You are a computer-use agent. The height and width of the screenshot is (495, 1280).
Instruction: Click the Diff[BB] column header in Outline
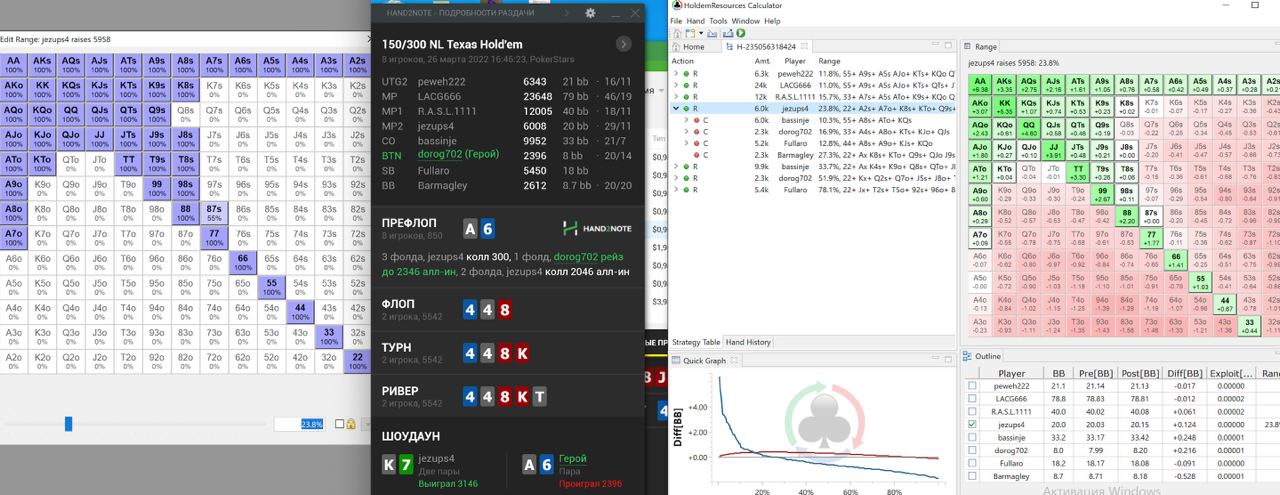tap(1184, 373)
